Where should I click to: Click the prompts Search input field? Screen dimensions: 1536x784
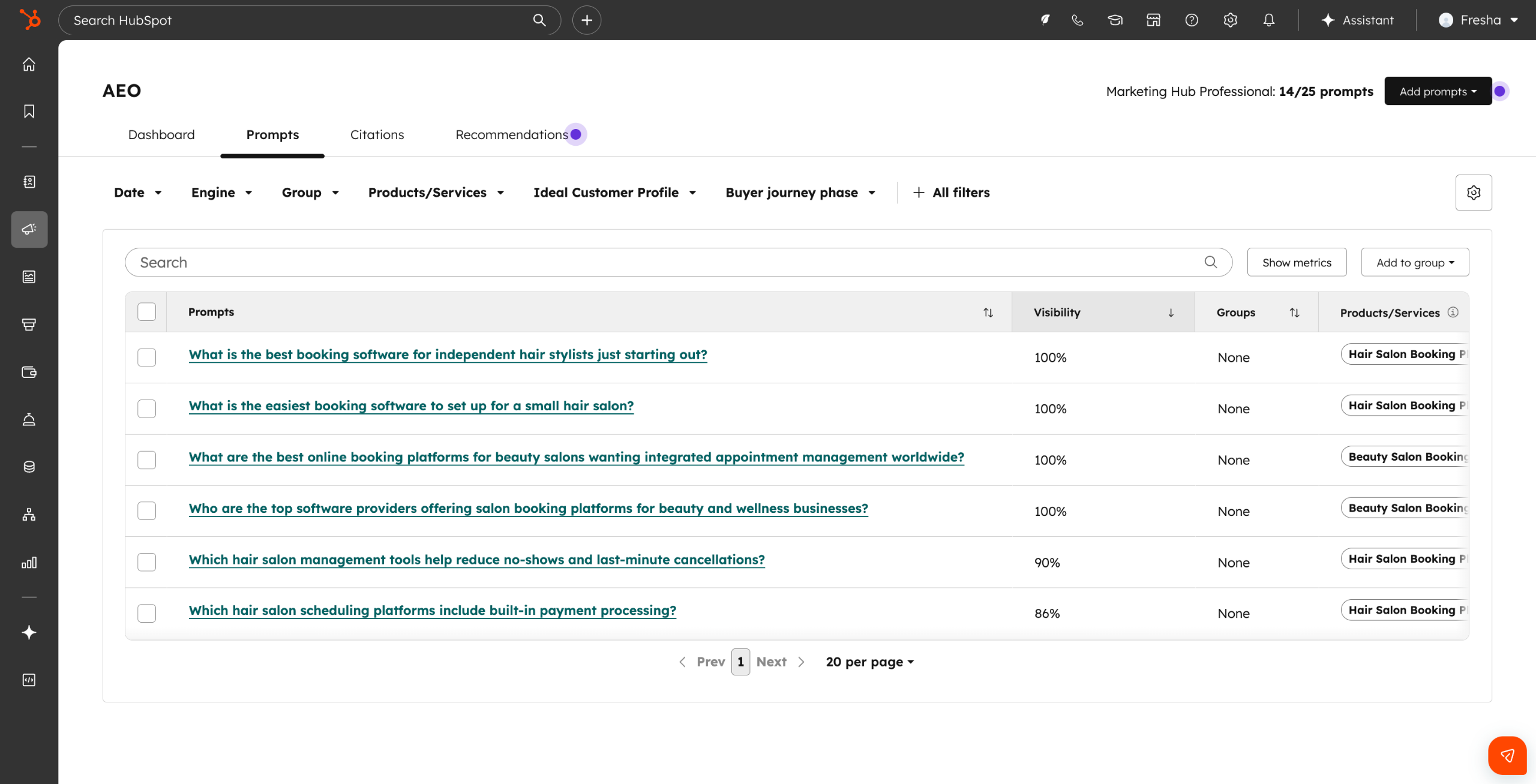click(679, 262)
